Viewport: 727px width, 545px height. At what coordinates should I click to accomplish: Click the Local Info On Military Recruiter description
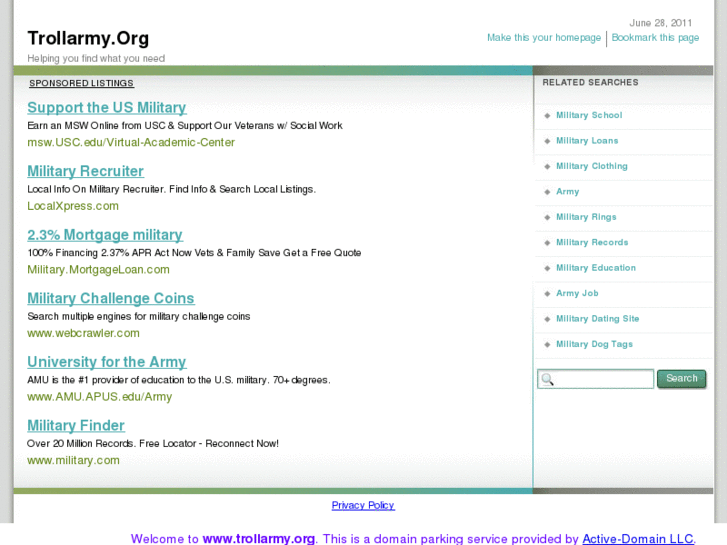tap(171, 189)
